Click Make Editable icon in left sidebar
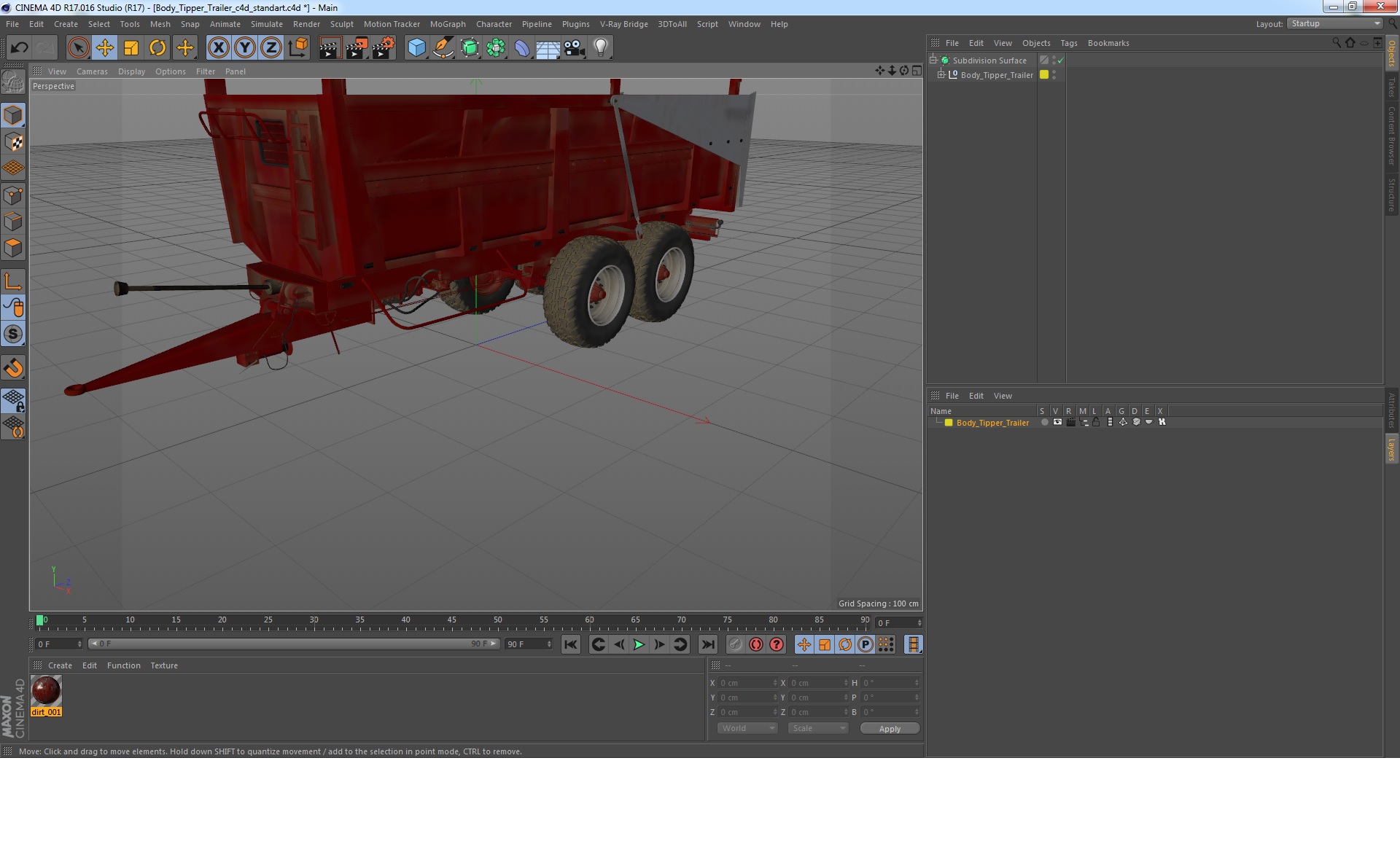This screenshot has width=1400, height=844. (13, 82)
